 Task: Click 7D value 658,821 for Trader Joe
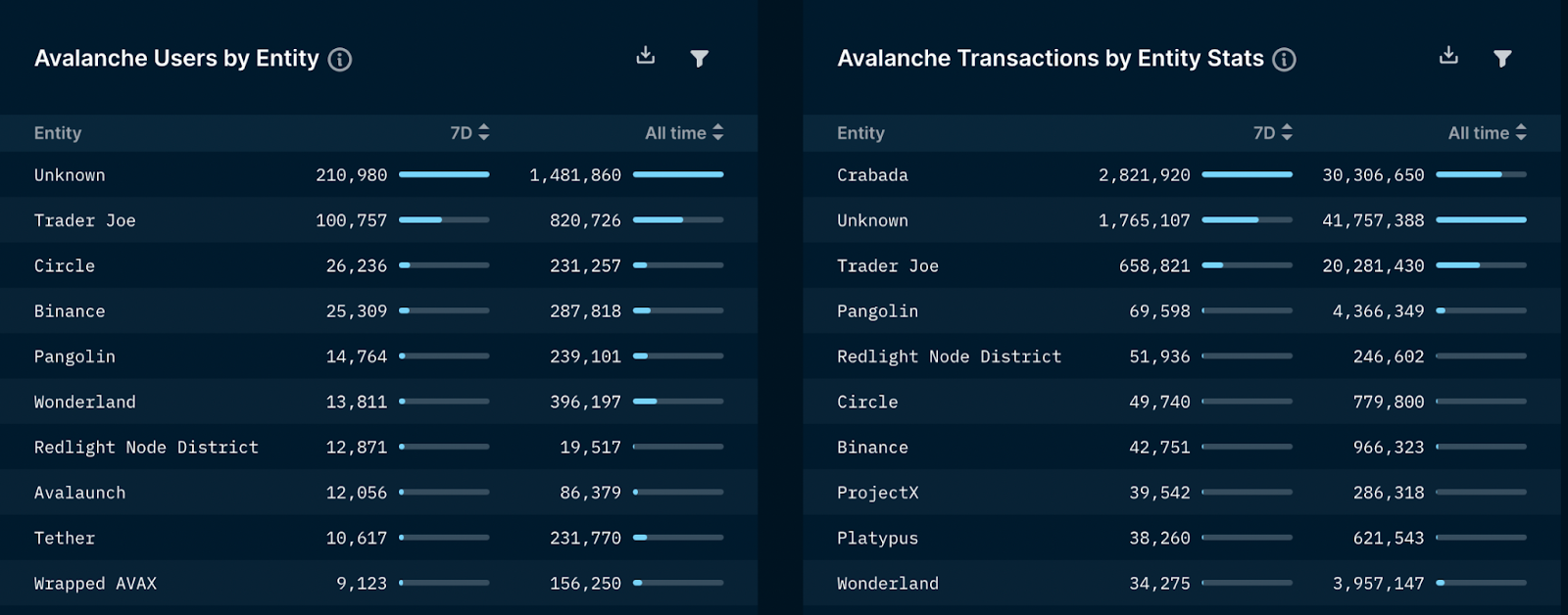(1154, 266)
